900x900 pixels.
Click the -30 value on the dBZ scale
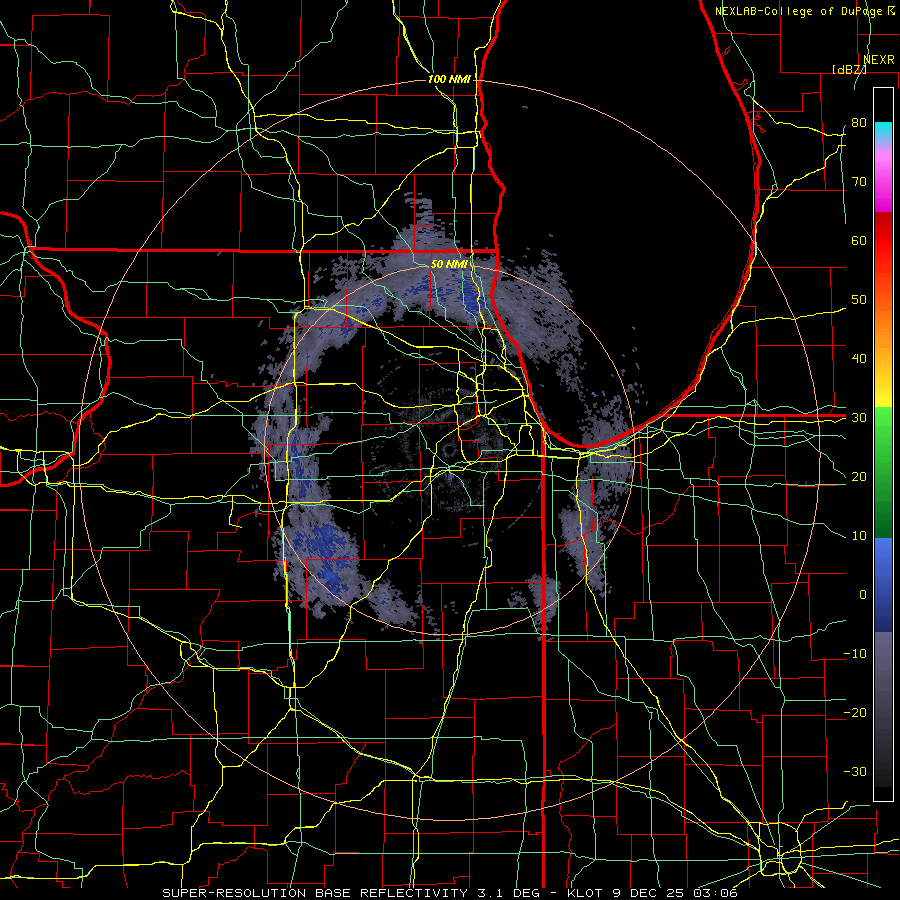tap(855, 771)
